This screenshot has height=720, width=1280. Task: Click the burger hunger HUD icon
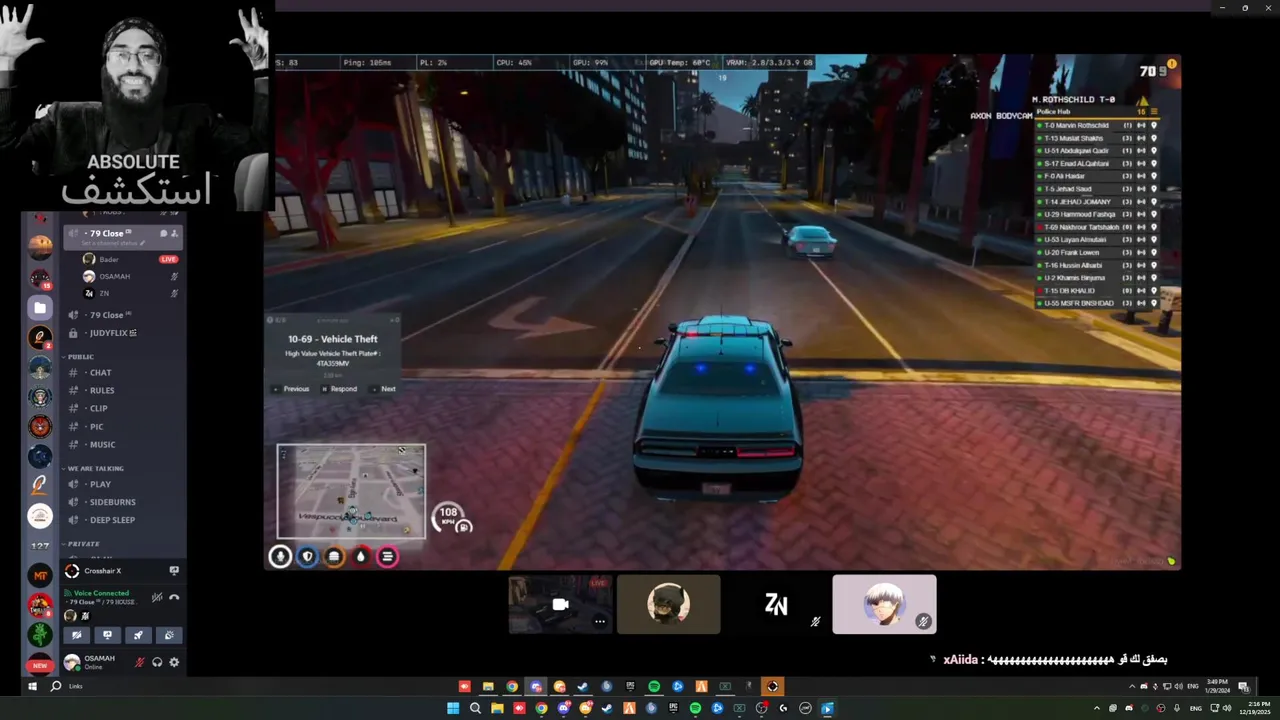334,557
